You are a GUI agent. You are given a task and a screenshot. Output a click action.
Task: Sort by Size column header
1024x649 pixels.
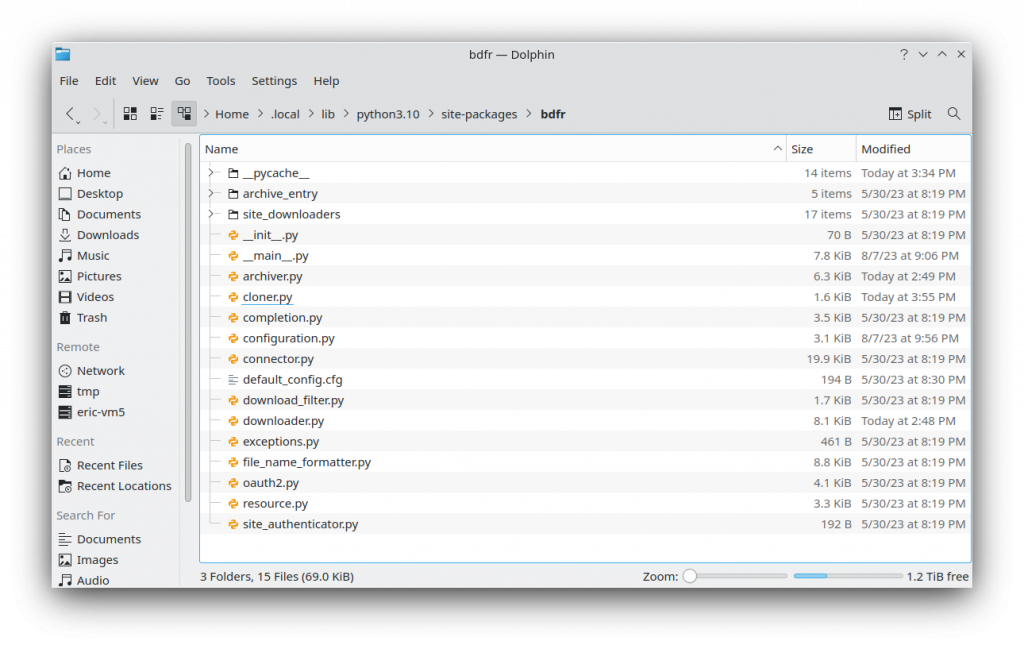point(821,149)
